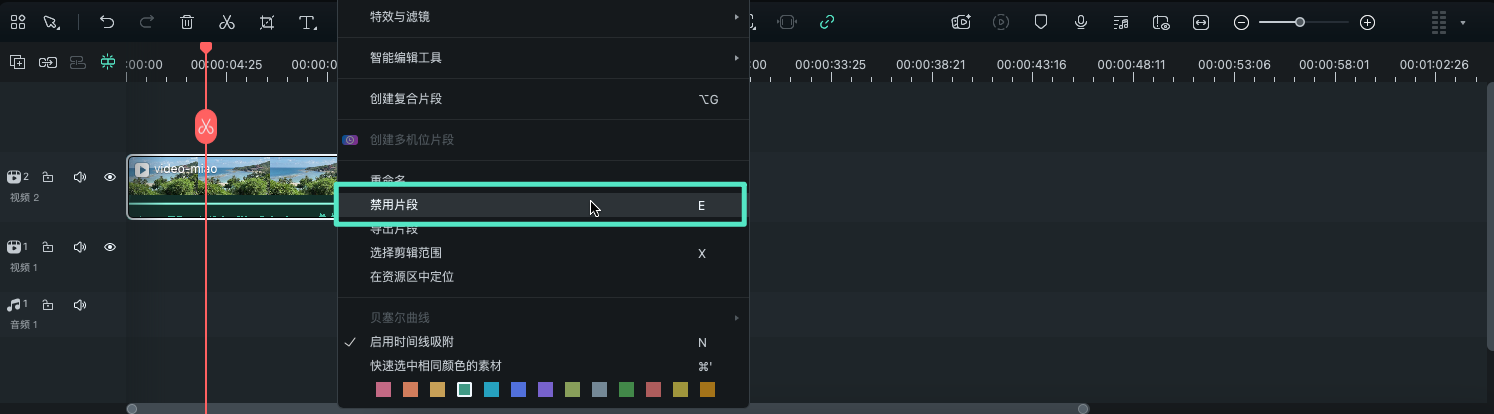The width and height of the screenshot is (1494, 414).
Task: Click the 音频 1 track label
Action: 24,325
